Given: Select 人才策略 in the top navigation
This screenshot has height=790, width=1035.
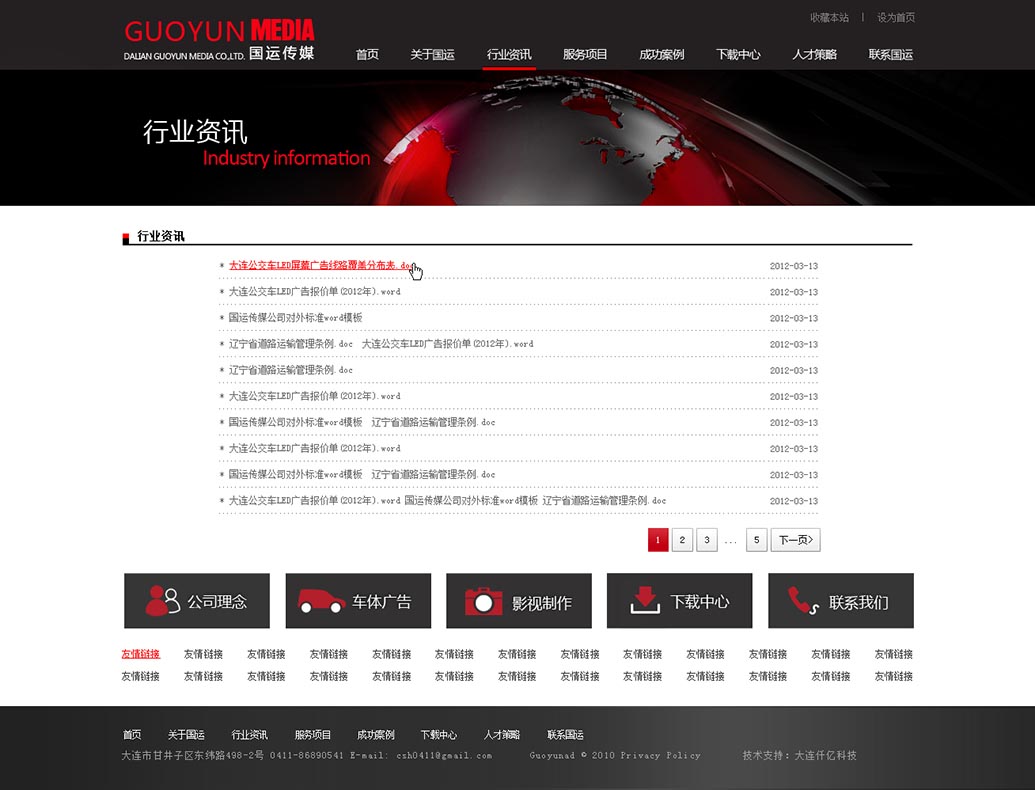Looking at the screenshot, I should (x=814, y=55).
